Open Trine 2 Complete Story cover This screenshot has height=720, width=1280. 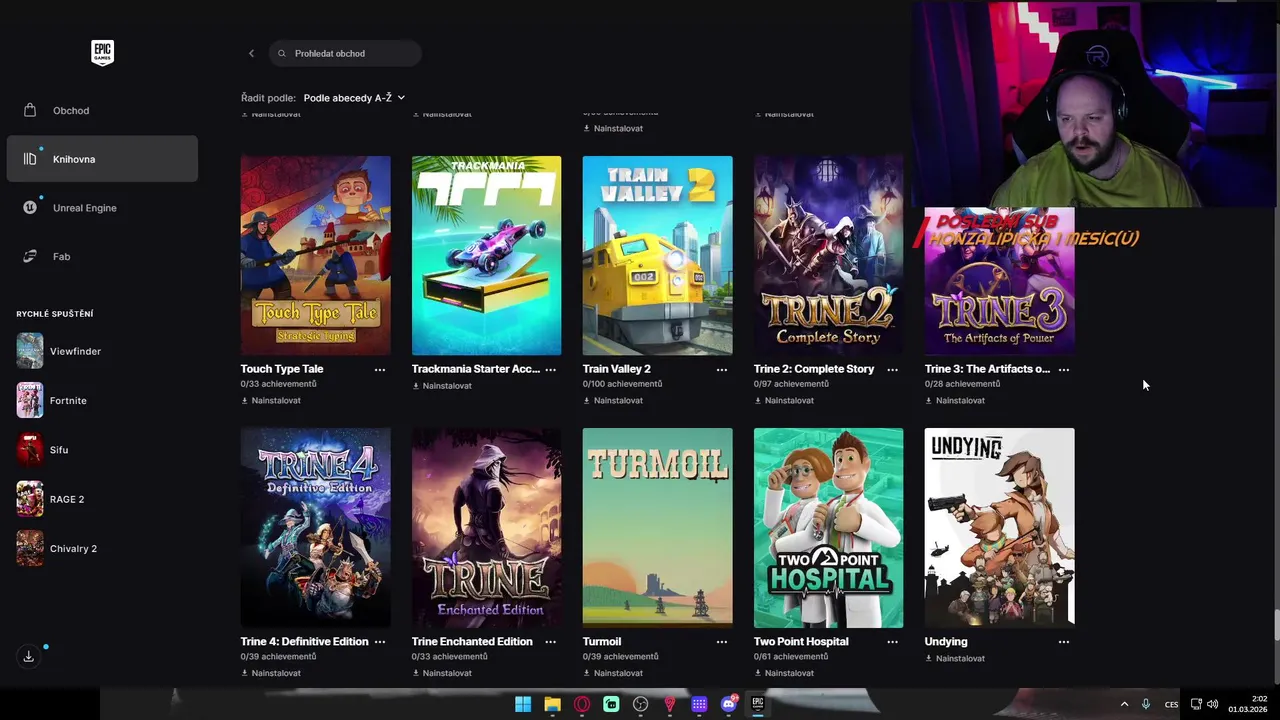(x=829, y=255)
